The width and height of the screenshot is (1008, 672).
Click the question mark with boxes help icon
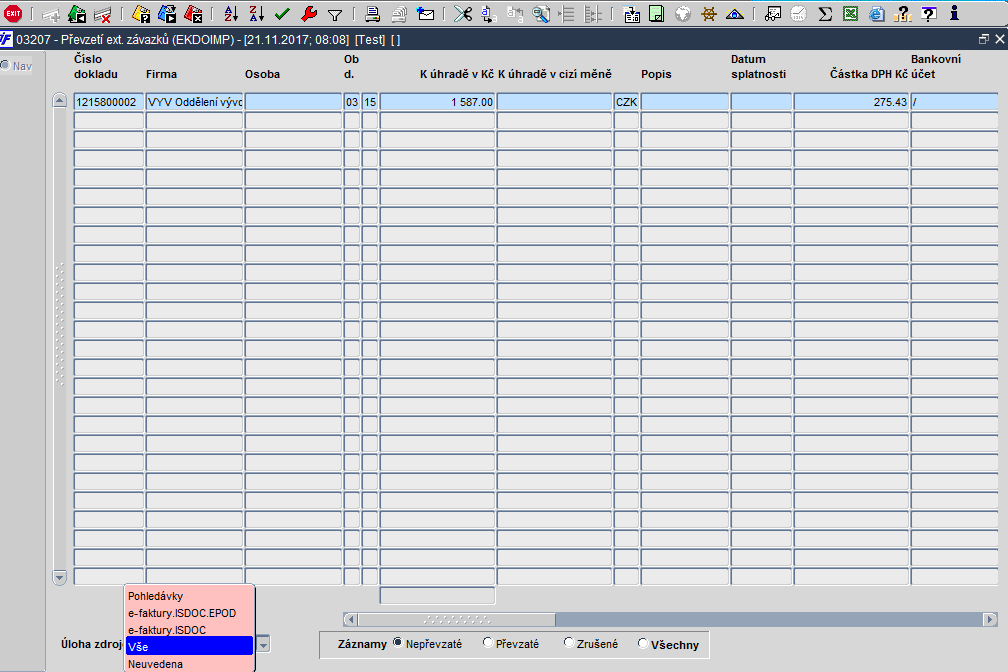point(903,14)
